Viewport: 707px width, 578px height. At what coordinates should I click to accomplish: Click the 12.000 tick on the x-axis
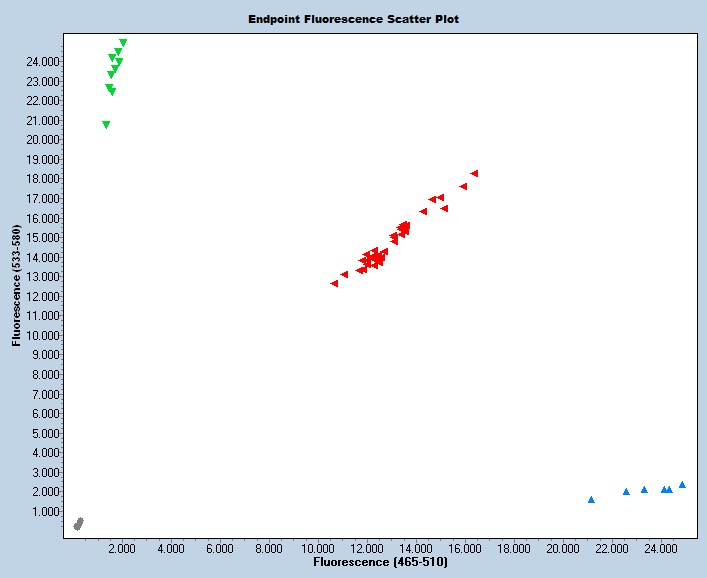pos(366,549)
